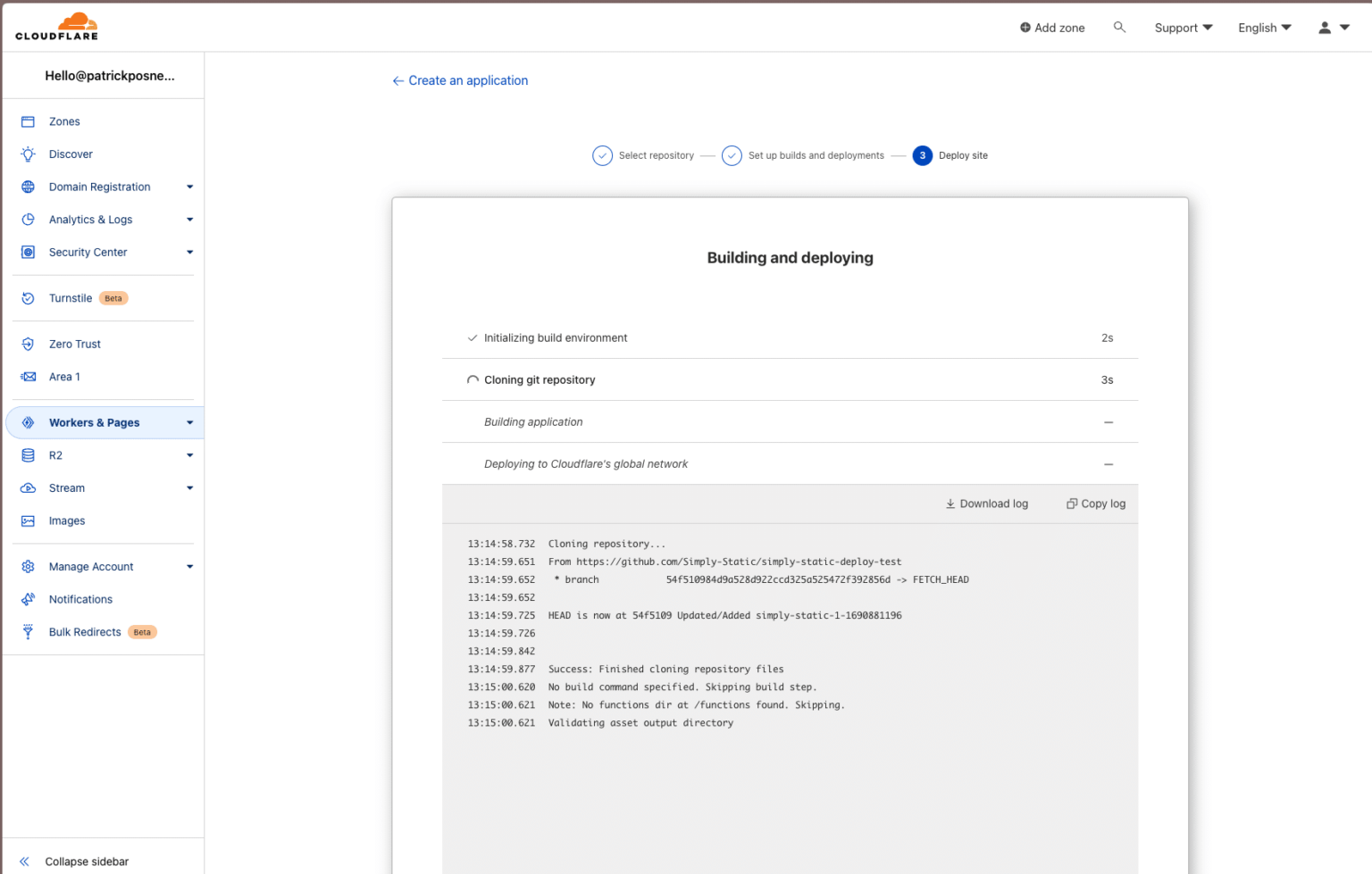The width and height of the screenshot is (1372, 874).
Task: Go back via Create an application link
Action: [459, 80]
